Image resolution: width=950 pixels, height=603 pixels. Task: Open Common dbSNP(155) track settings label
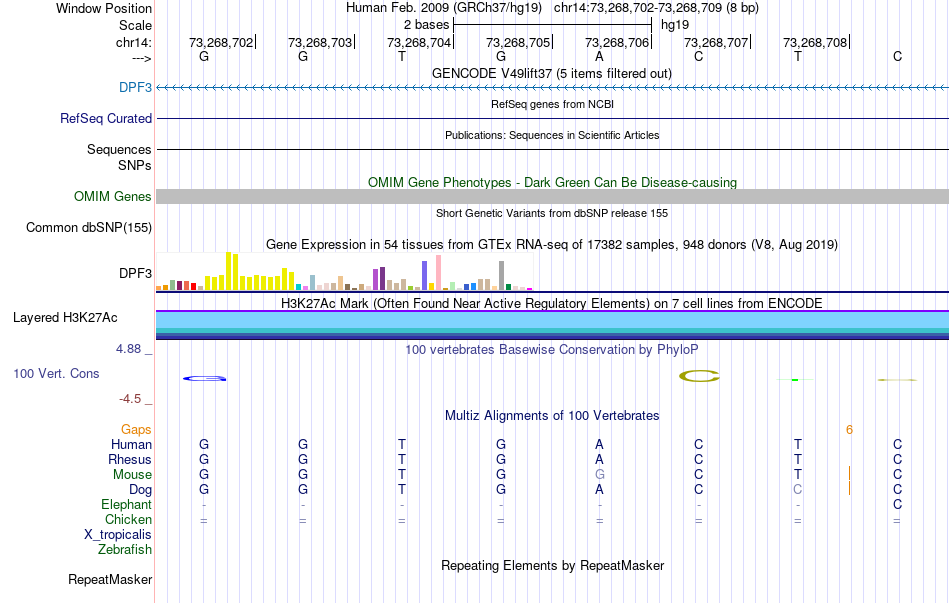coord(89,227)
